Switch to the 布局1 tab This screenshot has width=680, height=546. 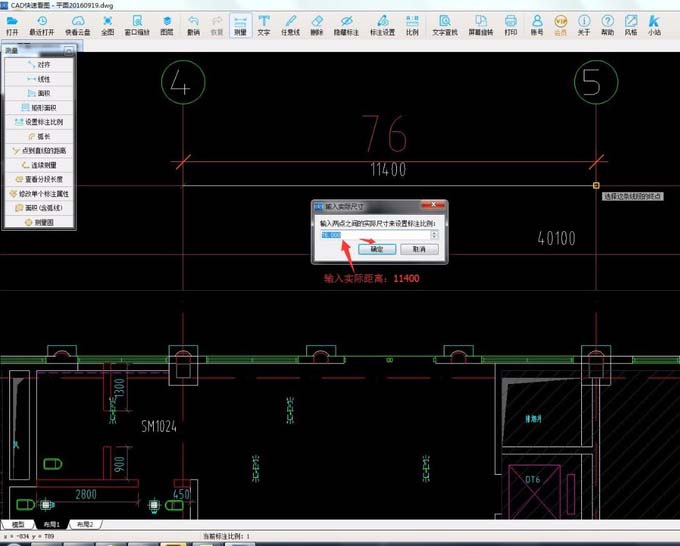51,524
